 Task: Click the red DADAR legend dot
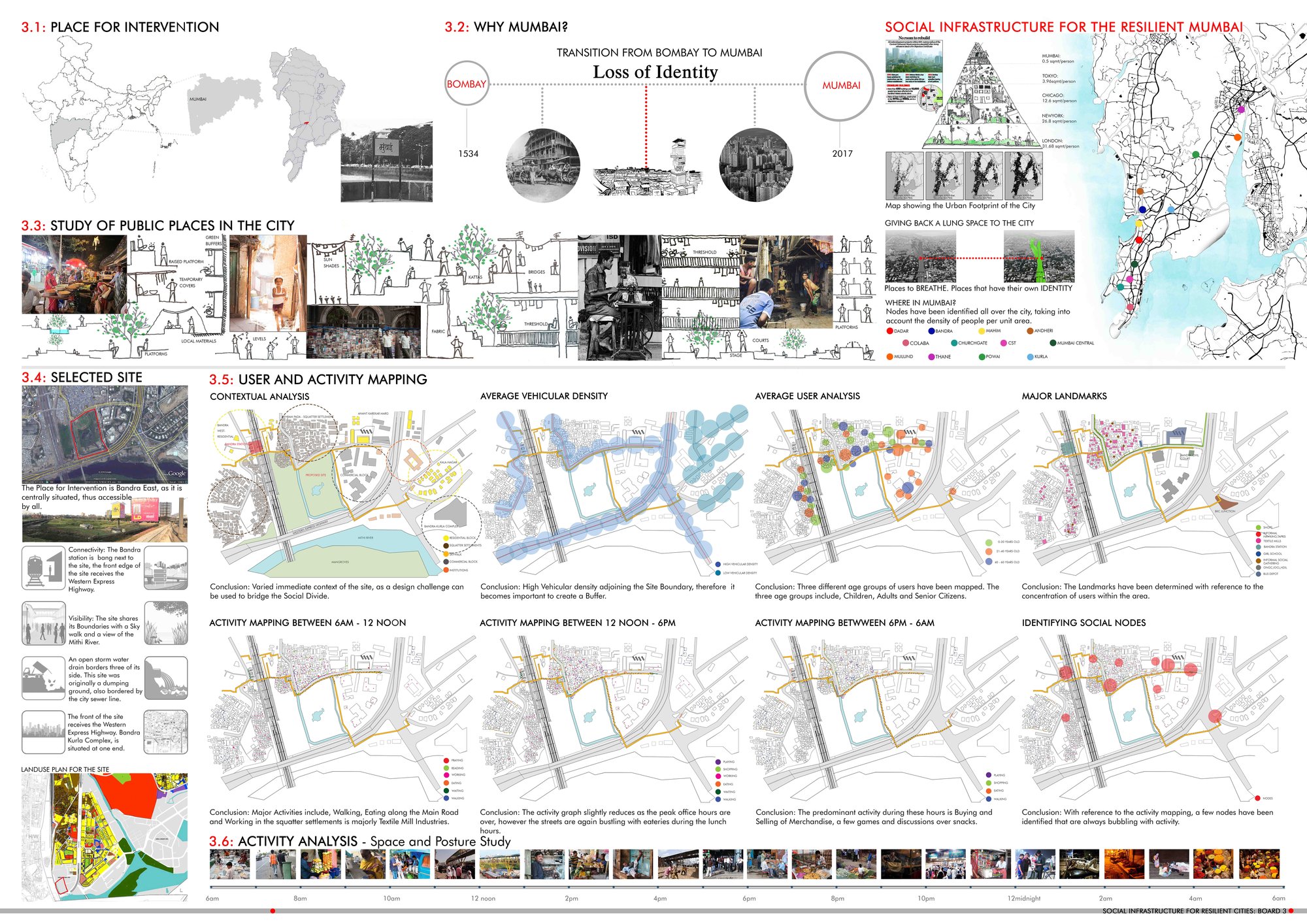click(x=889, y=331)
